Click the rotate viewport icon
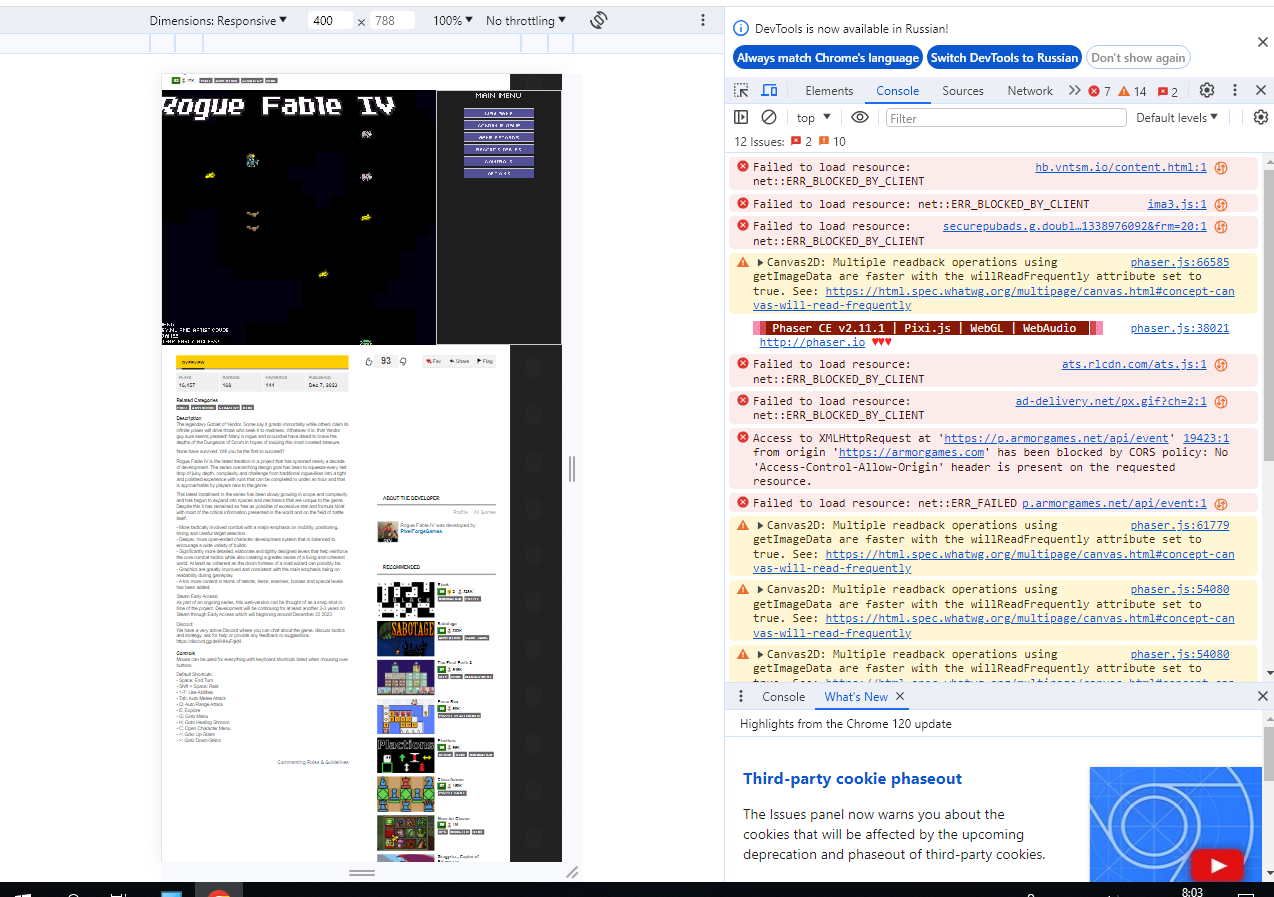 [x=599, y=20]
